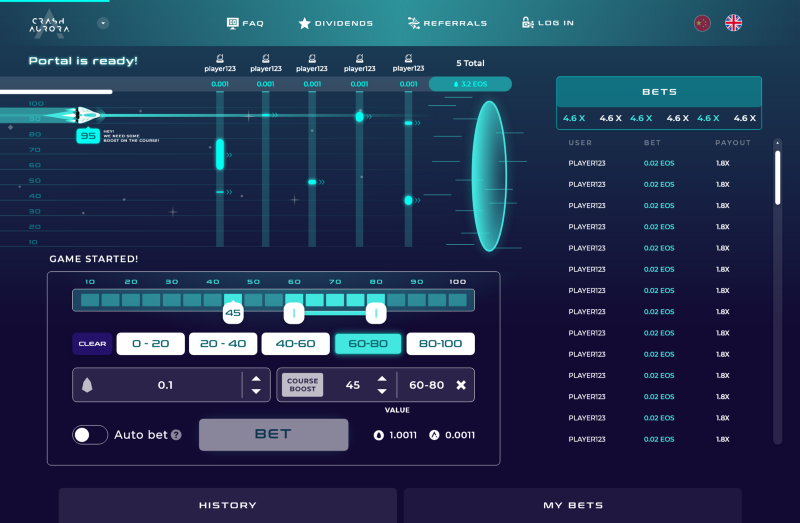Click the PAYOUT column header
Image resolution: width=800 pixels, height=523 pixels.
click(733, 143)
